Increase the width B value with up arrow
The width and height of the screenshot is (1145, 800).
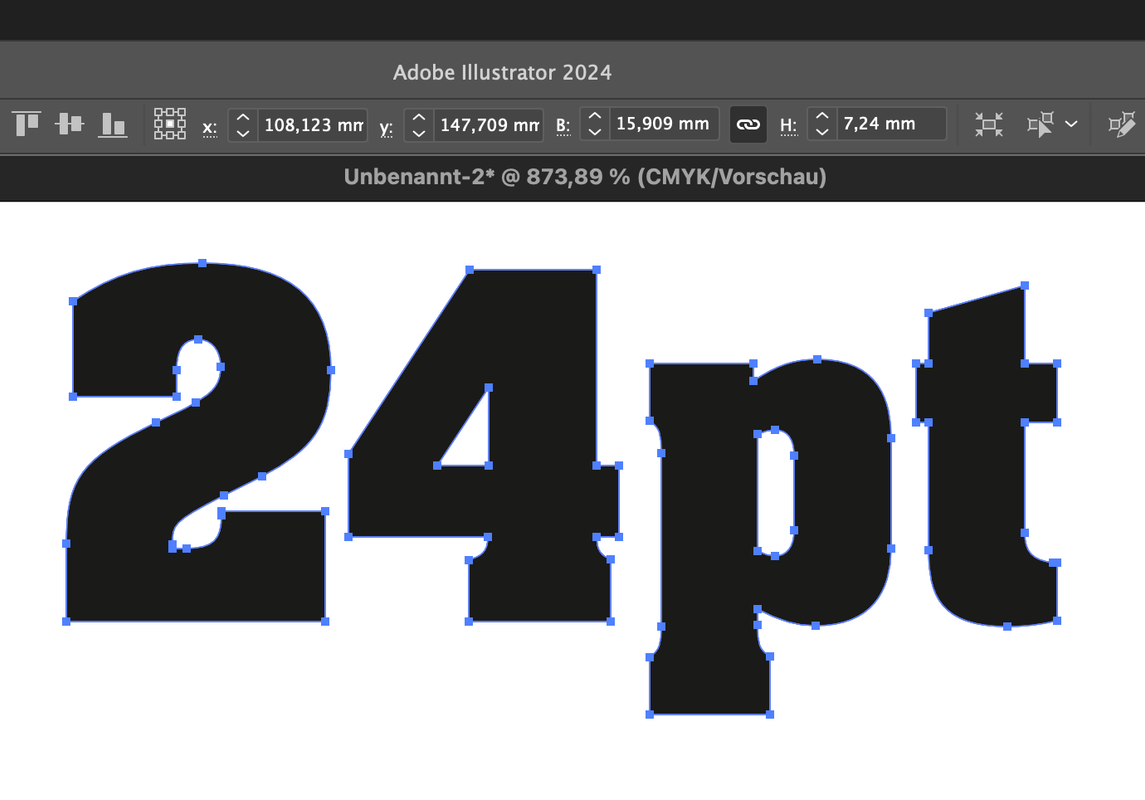click(595, 116)
